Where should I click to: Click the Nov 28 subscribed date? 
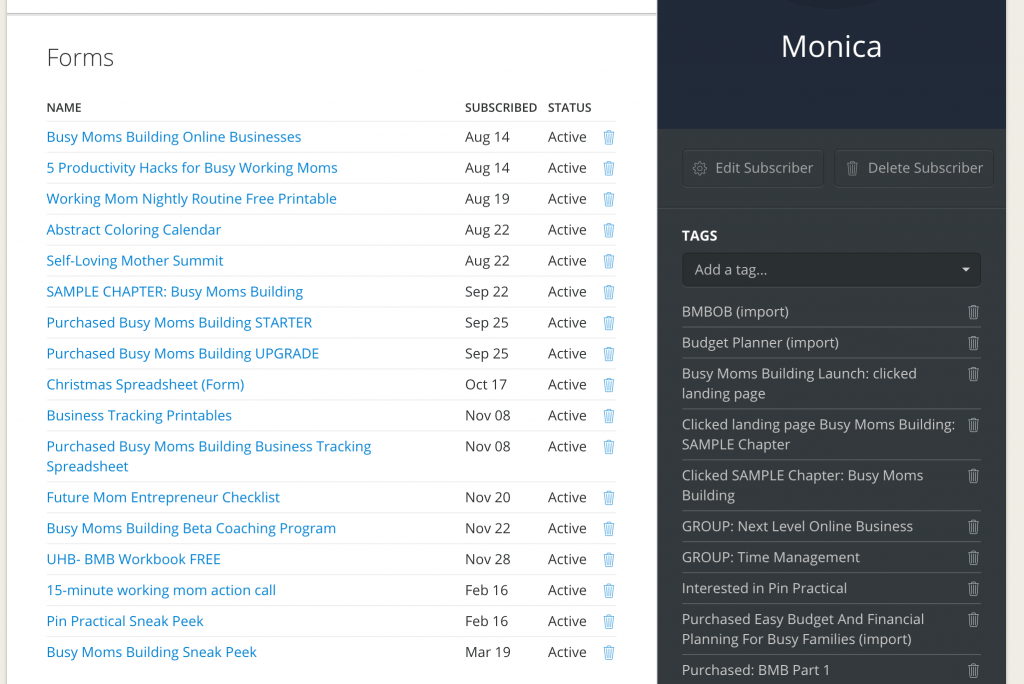[488, 559]
